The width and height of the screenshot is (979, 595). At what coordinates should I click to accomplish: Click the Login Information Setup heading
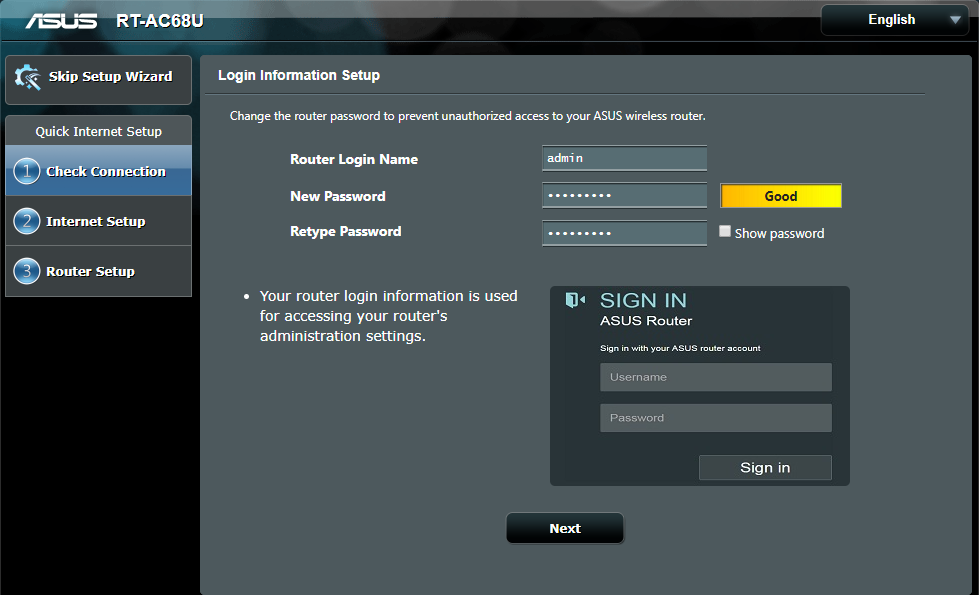pyautogui.click(x=299, y=76)
